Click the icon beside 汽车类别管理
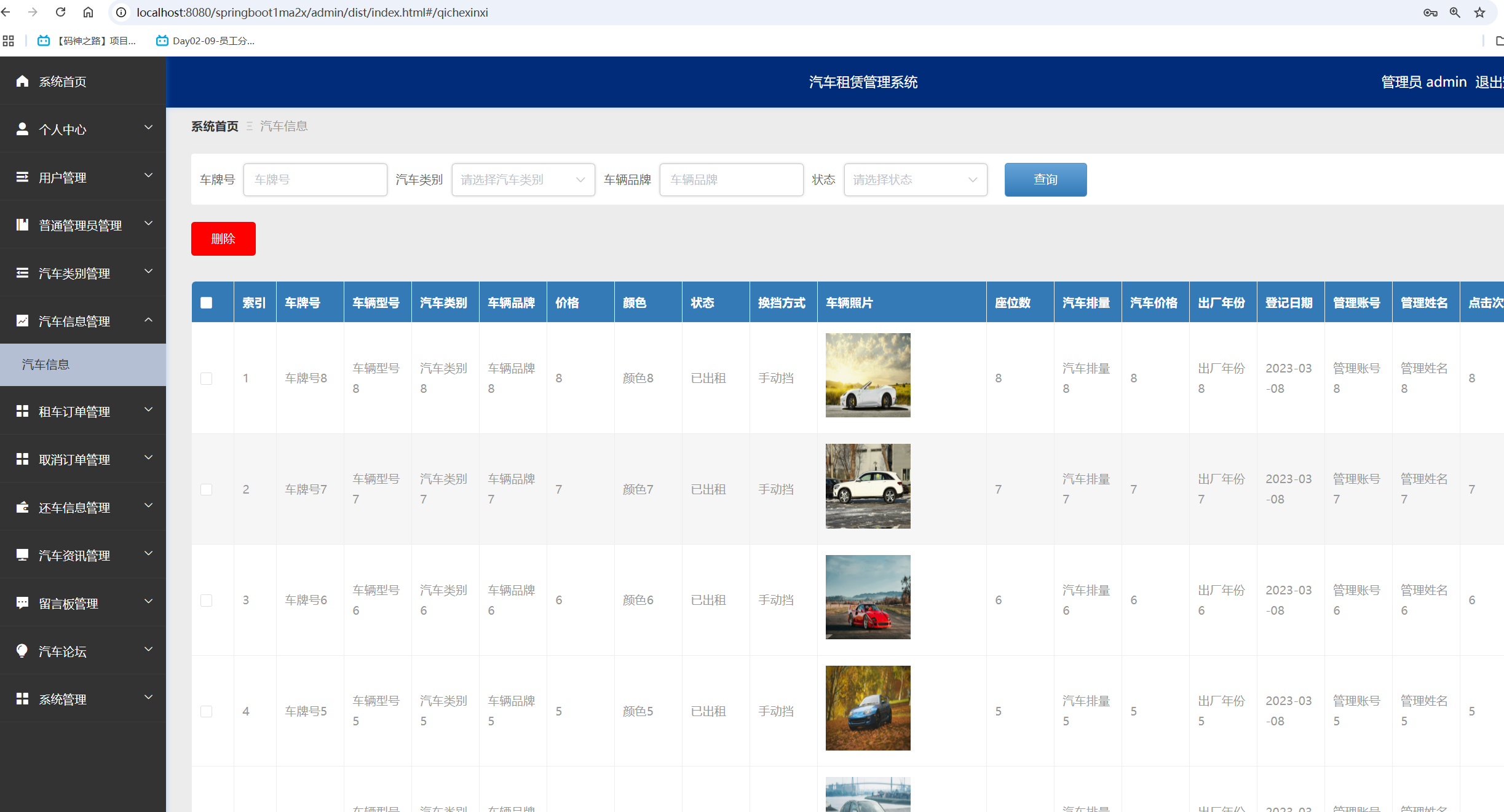Screen dimensions: 1504x812 pyautogui.click(x=22, y=273)
